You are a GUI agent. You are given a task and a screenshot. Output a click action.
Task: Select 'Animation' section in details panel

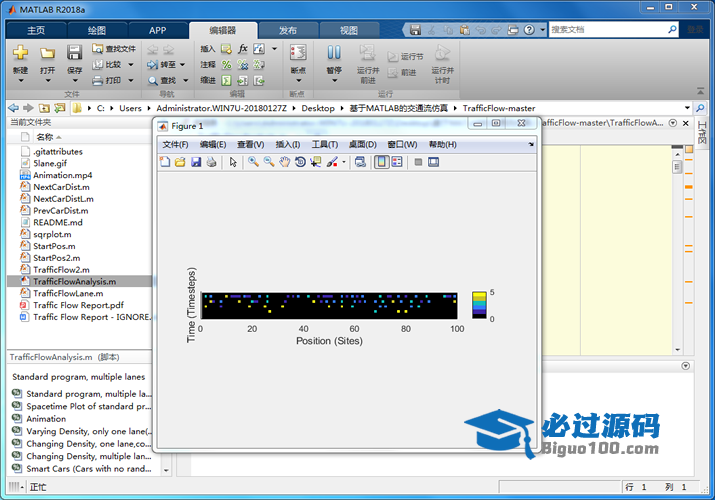pyautogui.click(x=46, y=419)
